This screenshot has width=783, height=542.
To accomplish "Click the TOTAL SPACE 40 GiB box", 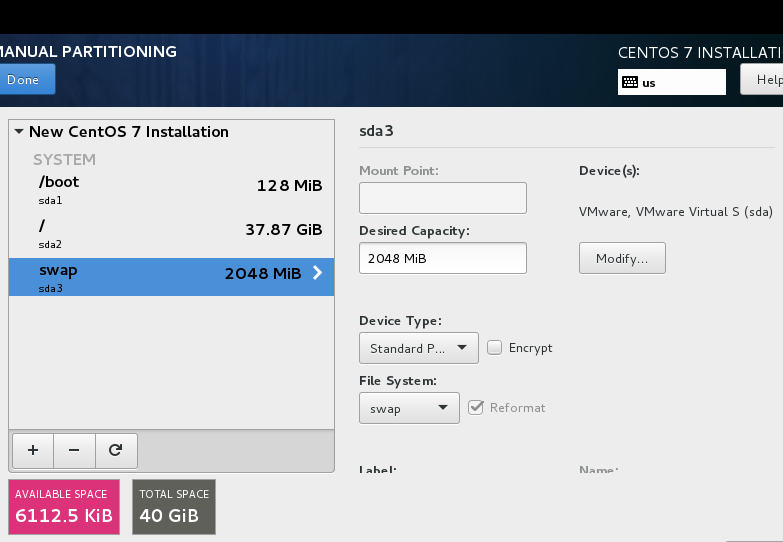I will tap(174, 507).
